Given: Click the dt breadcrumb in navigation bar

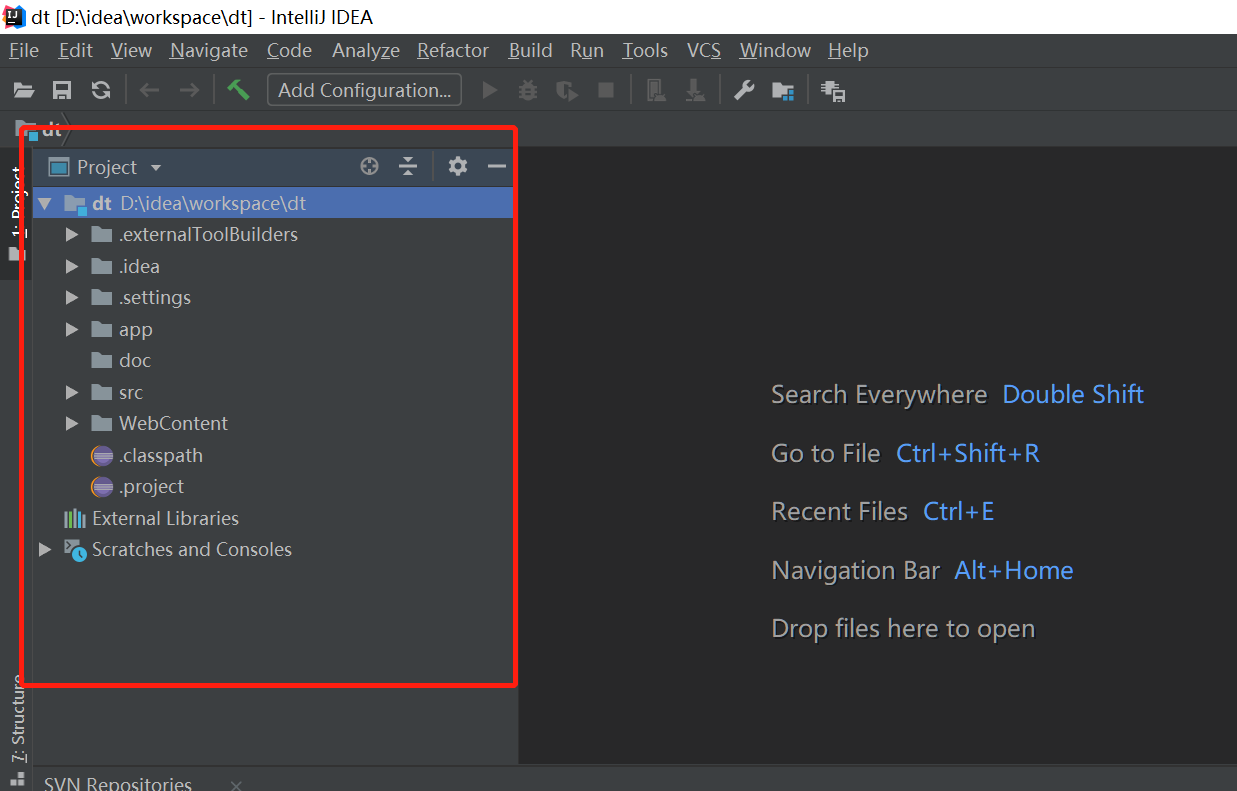Looking at the screenshot, I should pyautogui.click(x=40, y=129).
